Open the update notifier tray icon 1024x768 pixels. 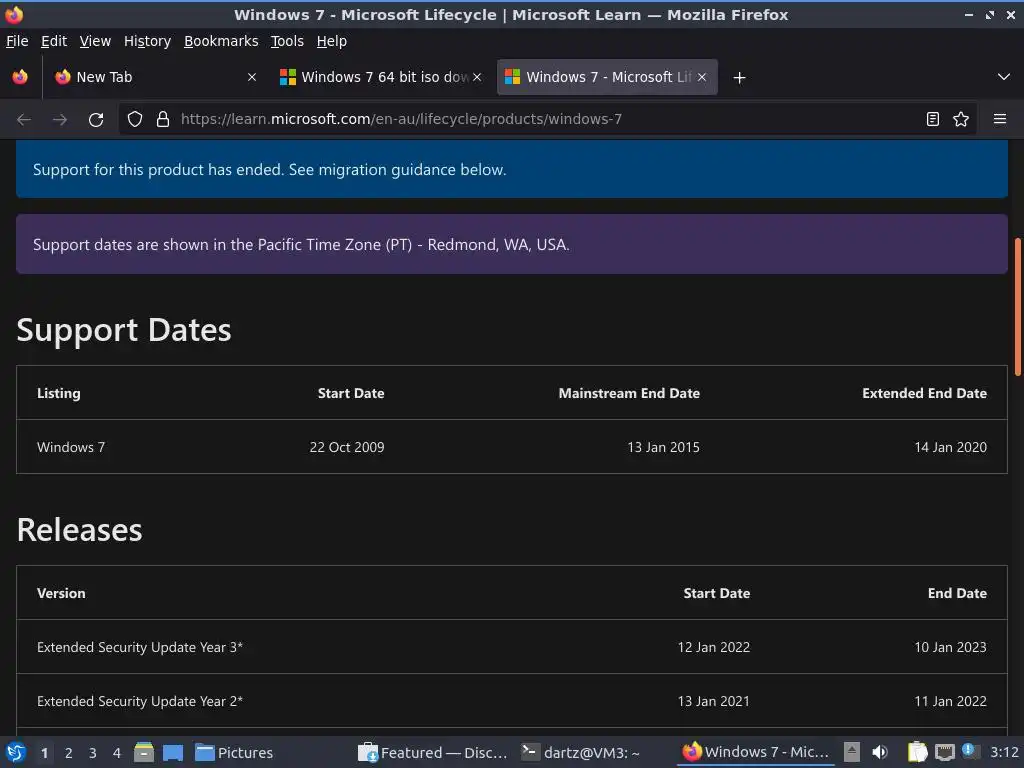pos(969,751)
